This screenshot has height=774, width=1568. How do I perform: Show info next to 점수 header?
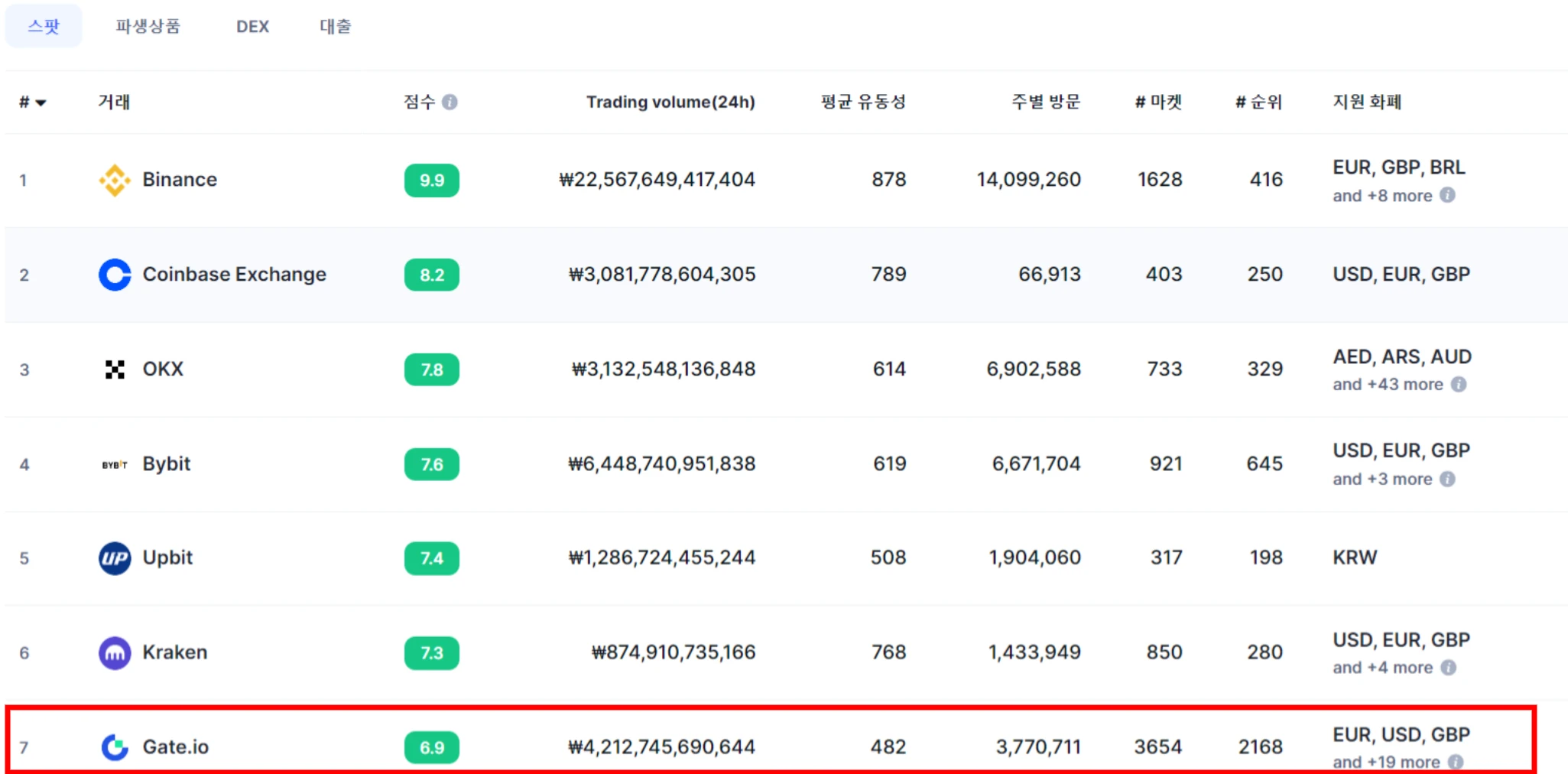[x=450, y=102]
